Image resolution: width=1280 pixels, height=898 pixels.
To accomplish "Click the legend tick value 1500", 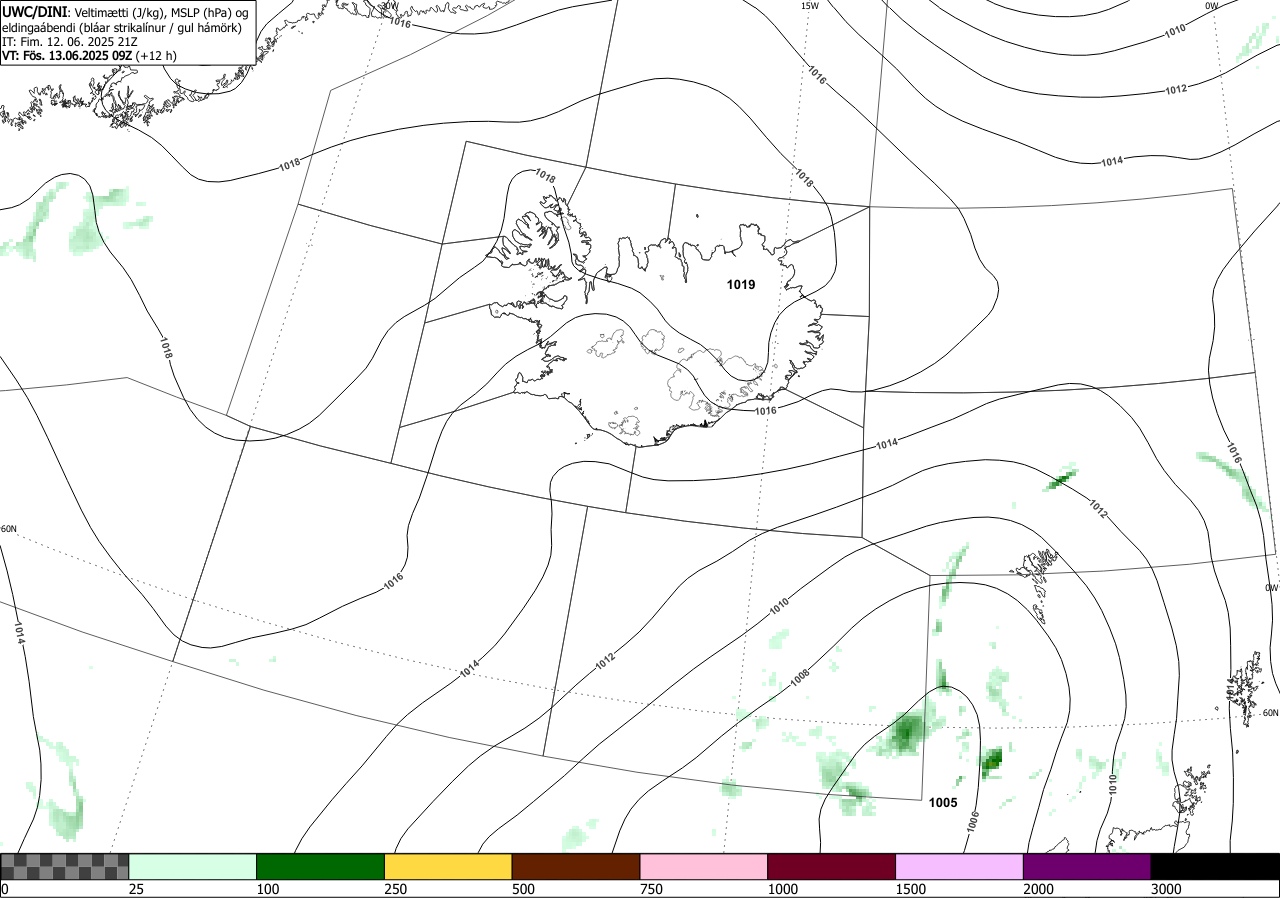I will coord(910,889).
